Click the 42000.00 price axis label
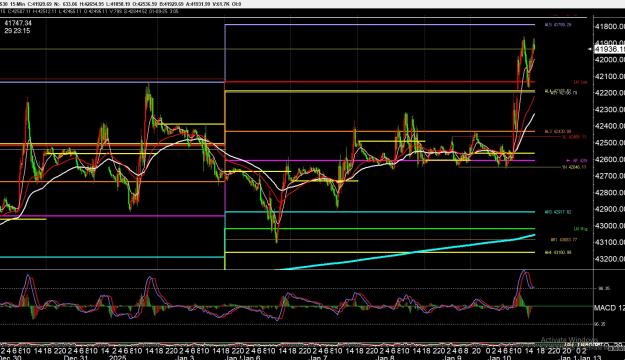 click(x=609, y=60)
